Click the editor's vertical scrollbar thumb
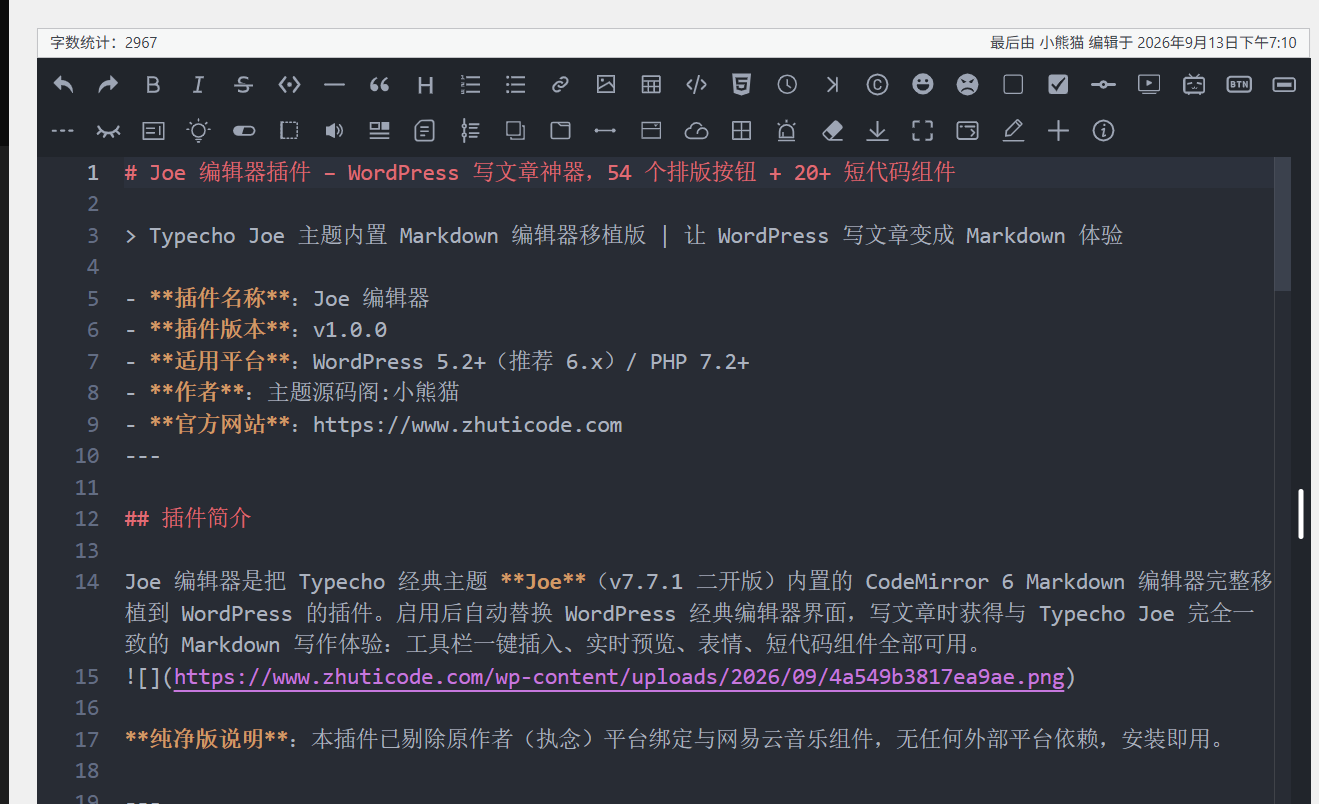Viewport: 1319px width, 804px height. (1283, 224)
